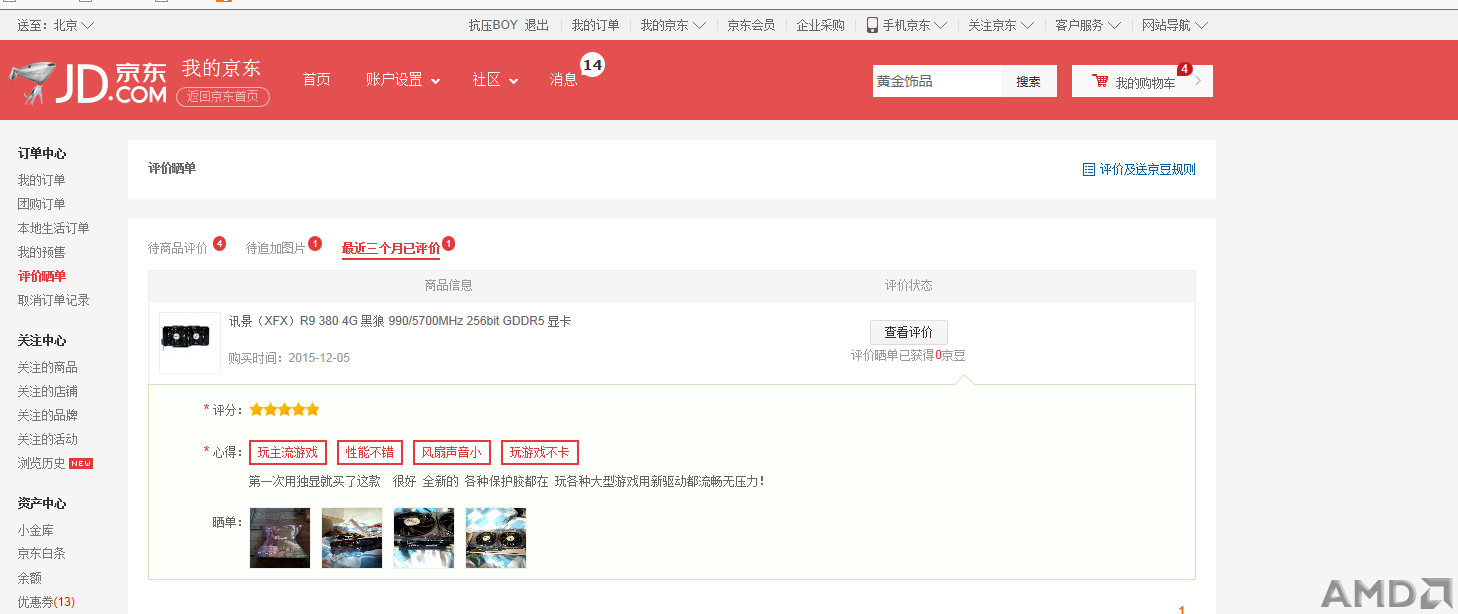Click the 退出 logout link
This screenshot has height=614, width=1458.
click(537, 25)
